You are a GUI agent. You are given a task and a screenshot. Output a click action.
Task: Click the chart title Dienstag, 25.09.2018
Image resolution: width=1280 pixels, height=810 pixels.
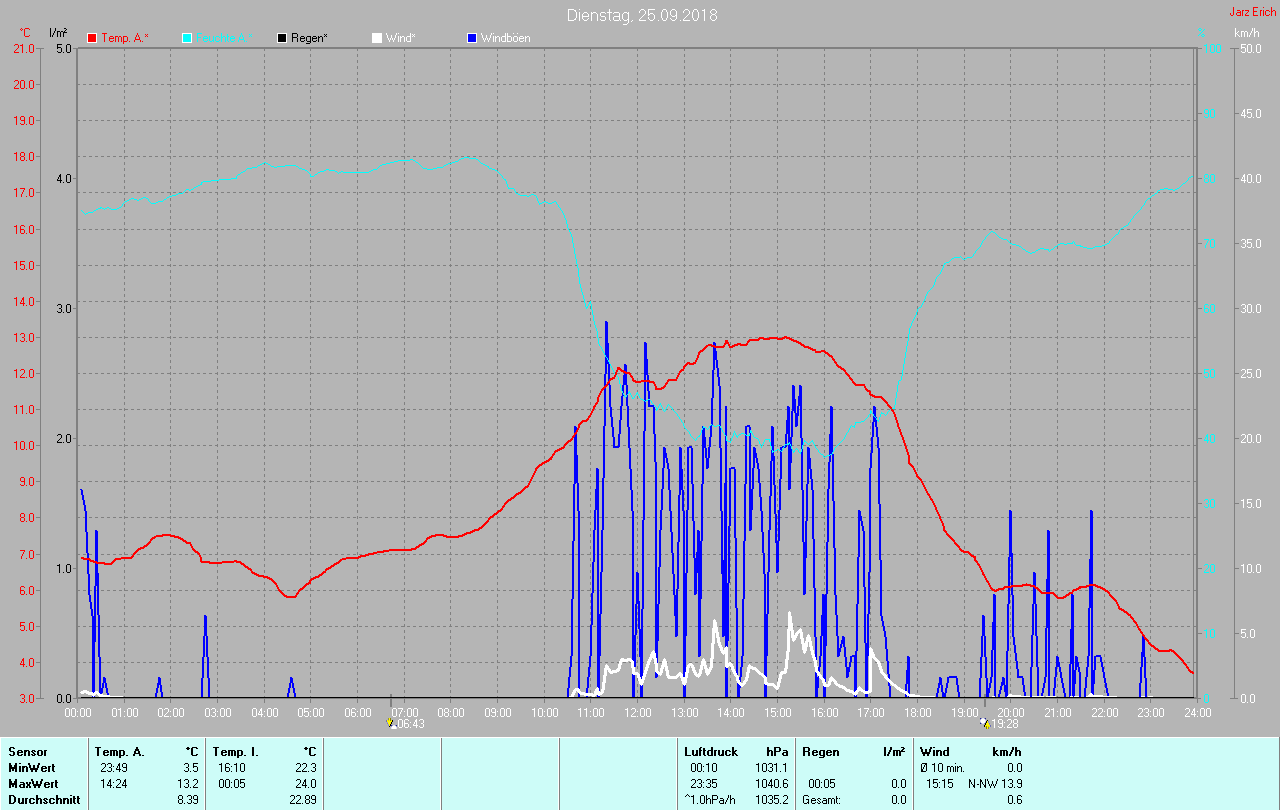coord(642,15)
